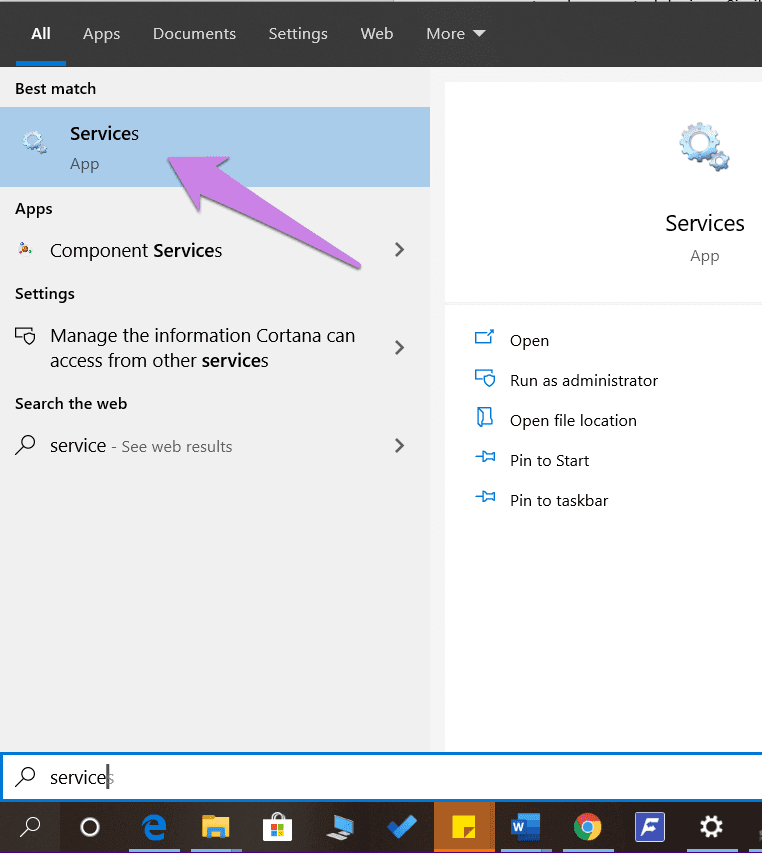Switch to the Documents search tab
This screenshot has height=853, width=762.
pyautogui.click(x=194, y=33)
